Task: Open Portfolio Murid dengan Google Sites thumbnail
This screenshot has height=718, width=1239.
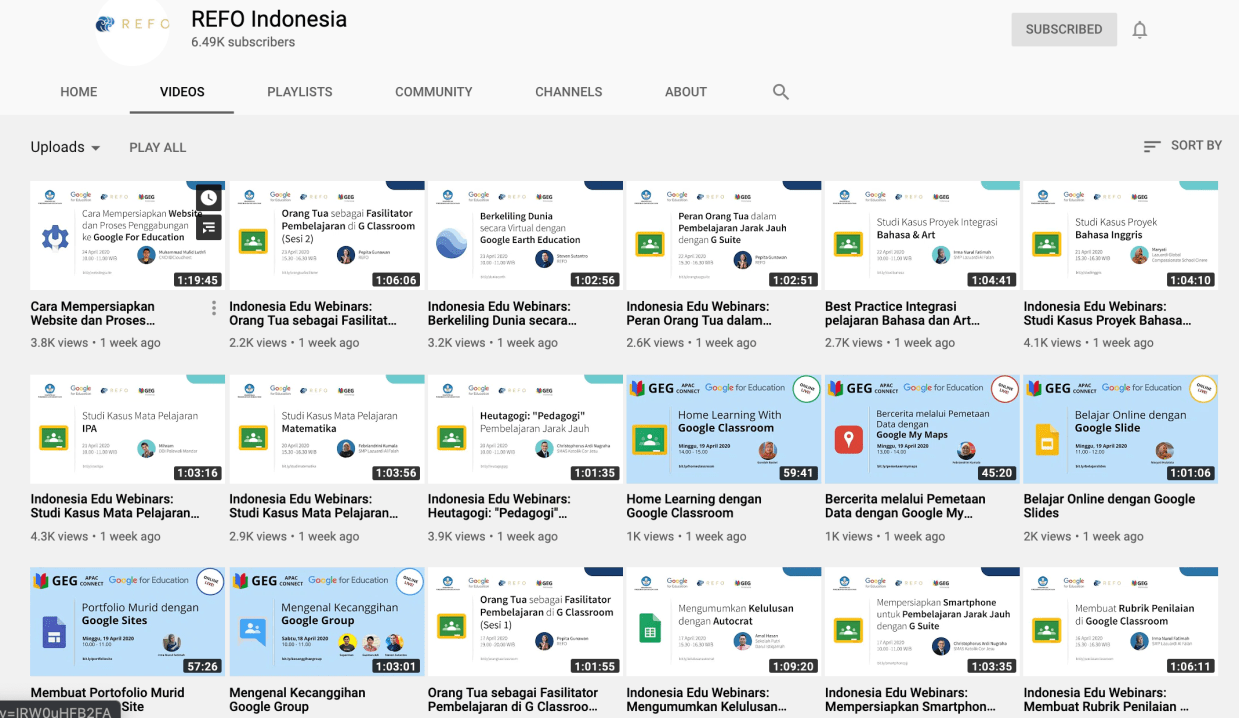Action: (128, 622)
